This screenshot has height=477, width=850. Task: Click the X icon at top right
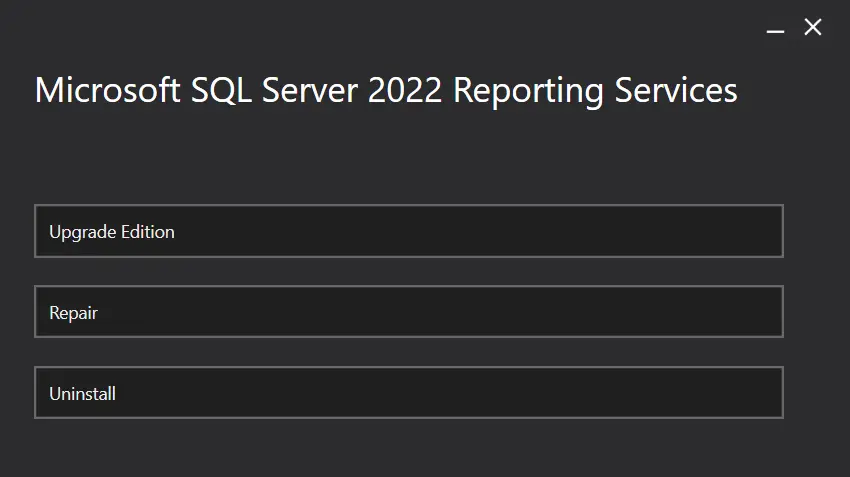pyautogui.click(x=813, y=27)
